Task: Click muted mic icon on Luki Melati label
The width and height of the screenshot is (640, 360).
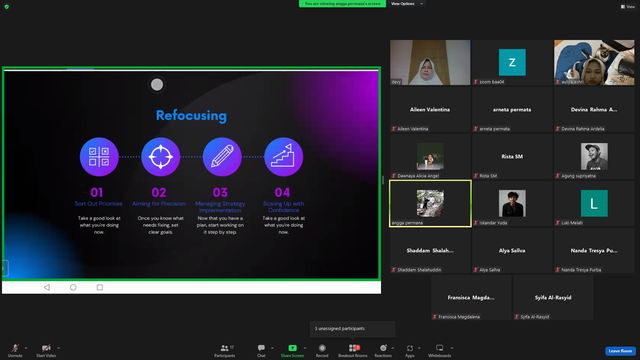Action: [558, 222]
